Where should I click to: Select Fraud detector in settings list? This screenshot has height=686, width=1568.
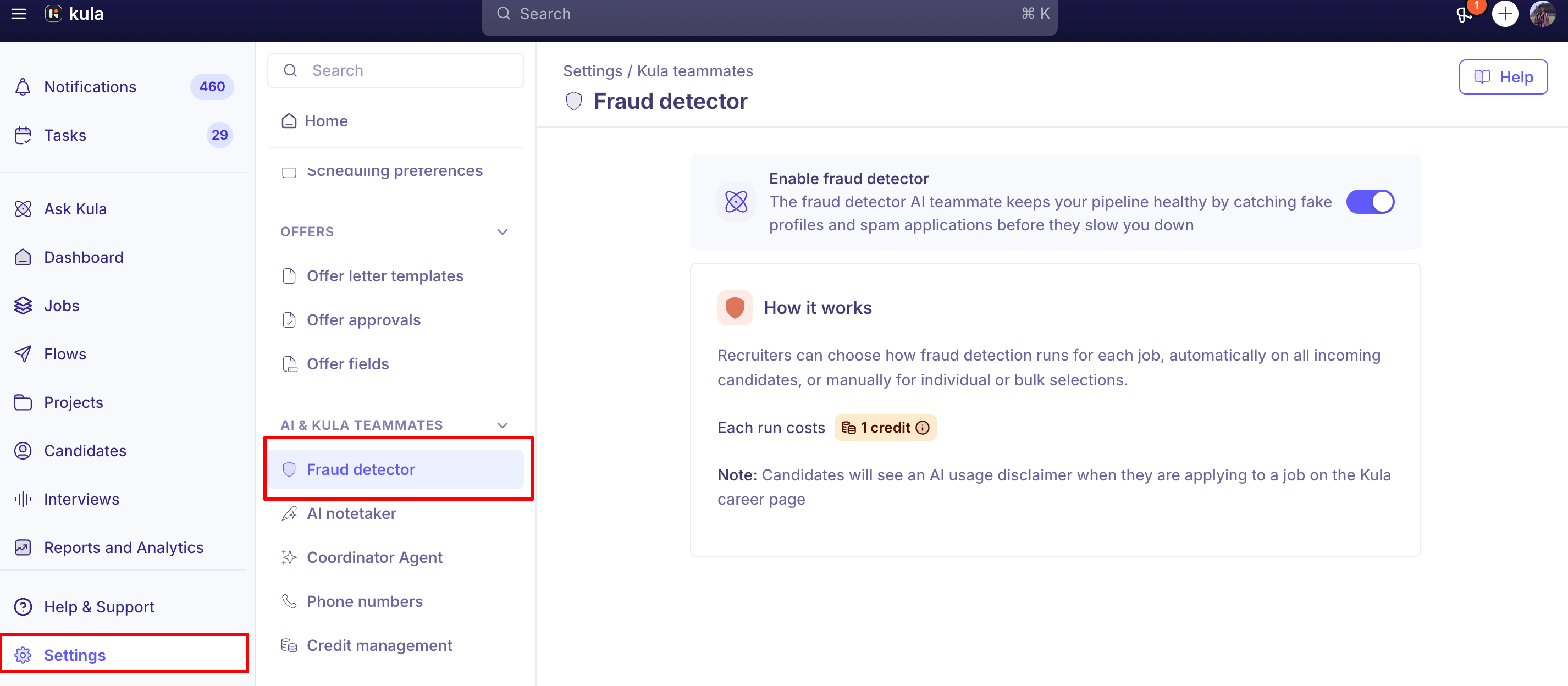point(396,469)
